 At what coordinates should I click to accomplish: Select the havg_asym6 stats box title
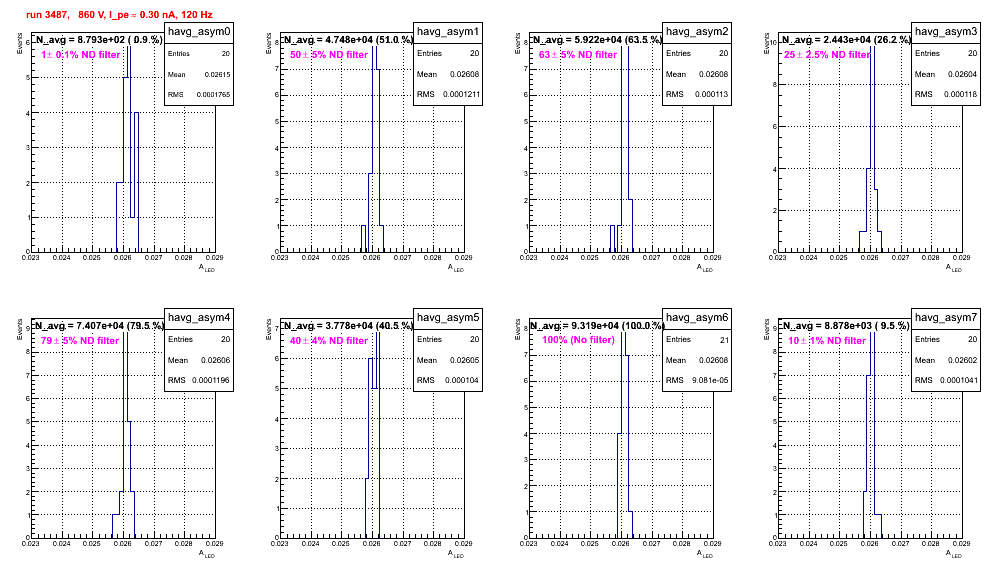coord(697,318)
